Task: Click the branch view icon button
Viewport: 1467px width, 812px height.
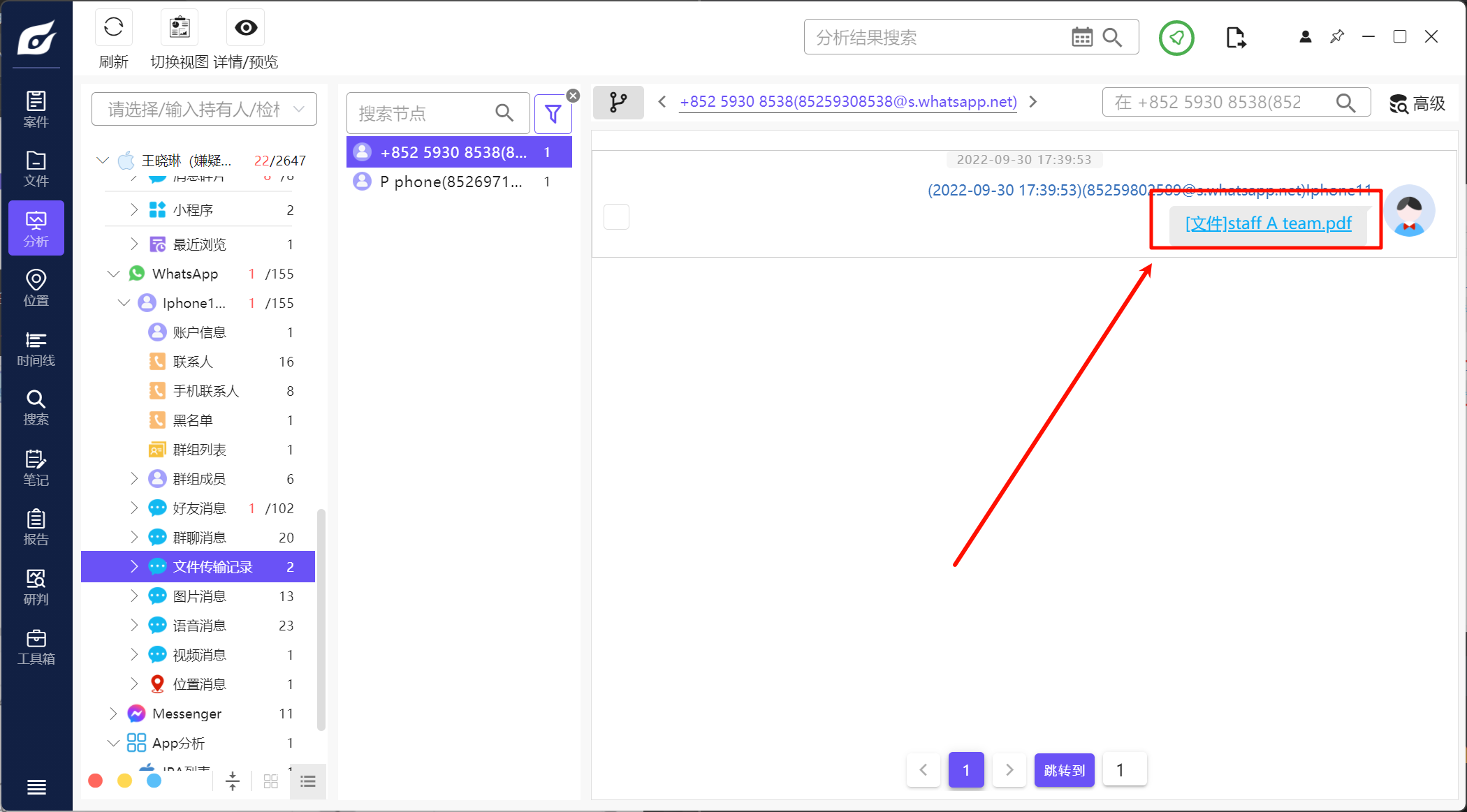Action: tap(618, 103)
